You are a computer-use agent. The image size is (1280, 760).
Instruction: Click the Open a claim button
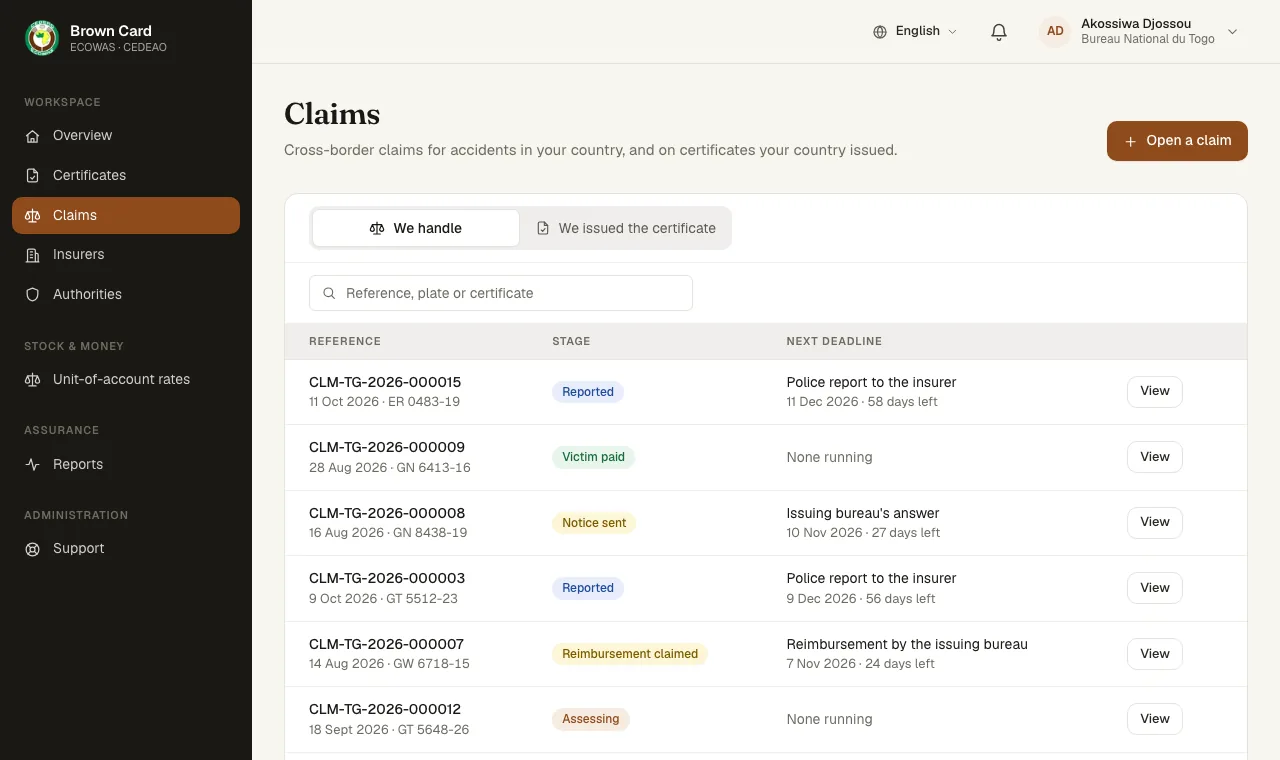(x=1177, y=141)
